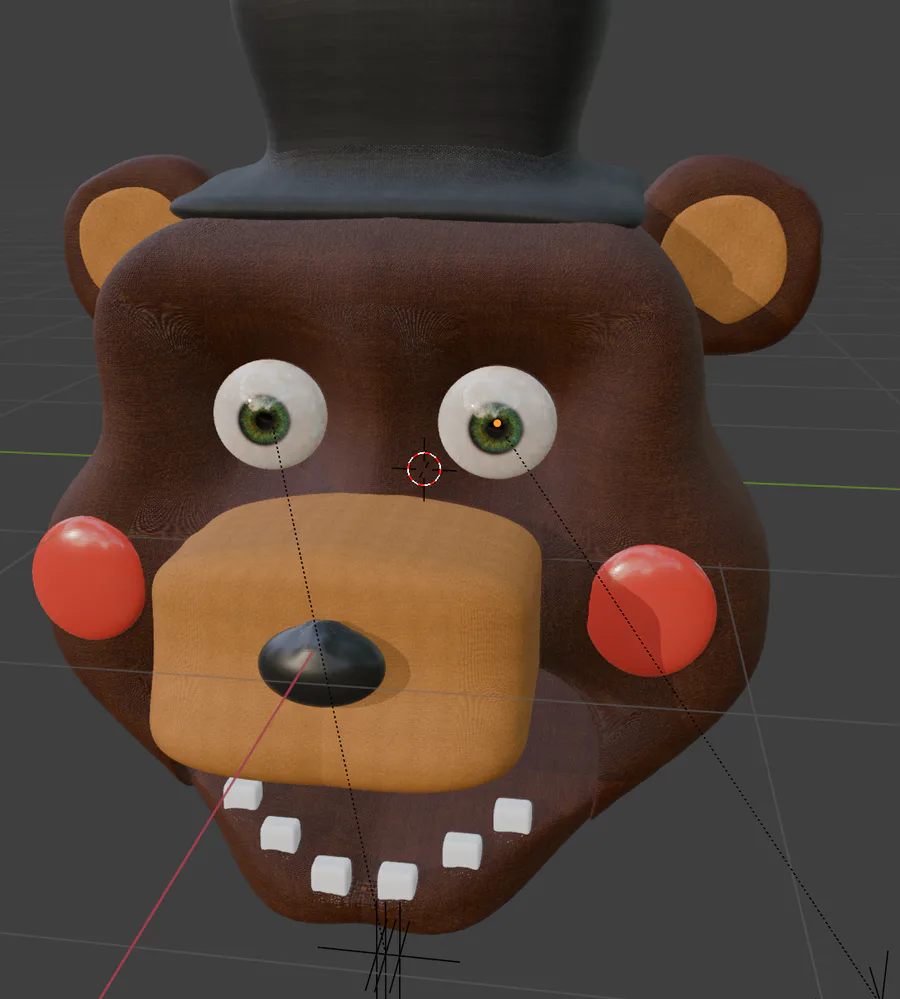The width and height of the screenshot is (900, 999).
Task: Select the red cheek beside the left eye side
Action: 89,578
